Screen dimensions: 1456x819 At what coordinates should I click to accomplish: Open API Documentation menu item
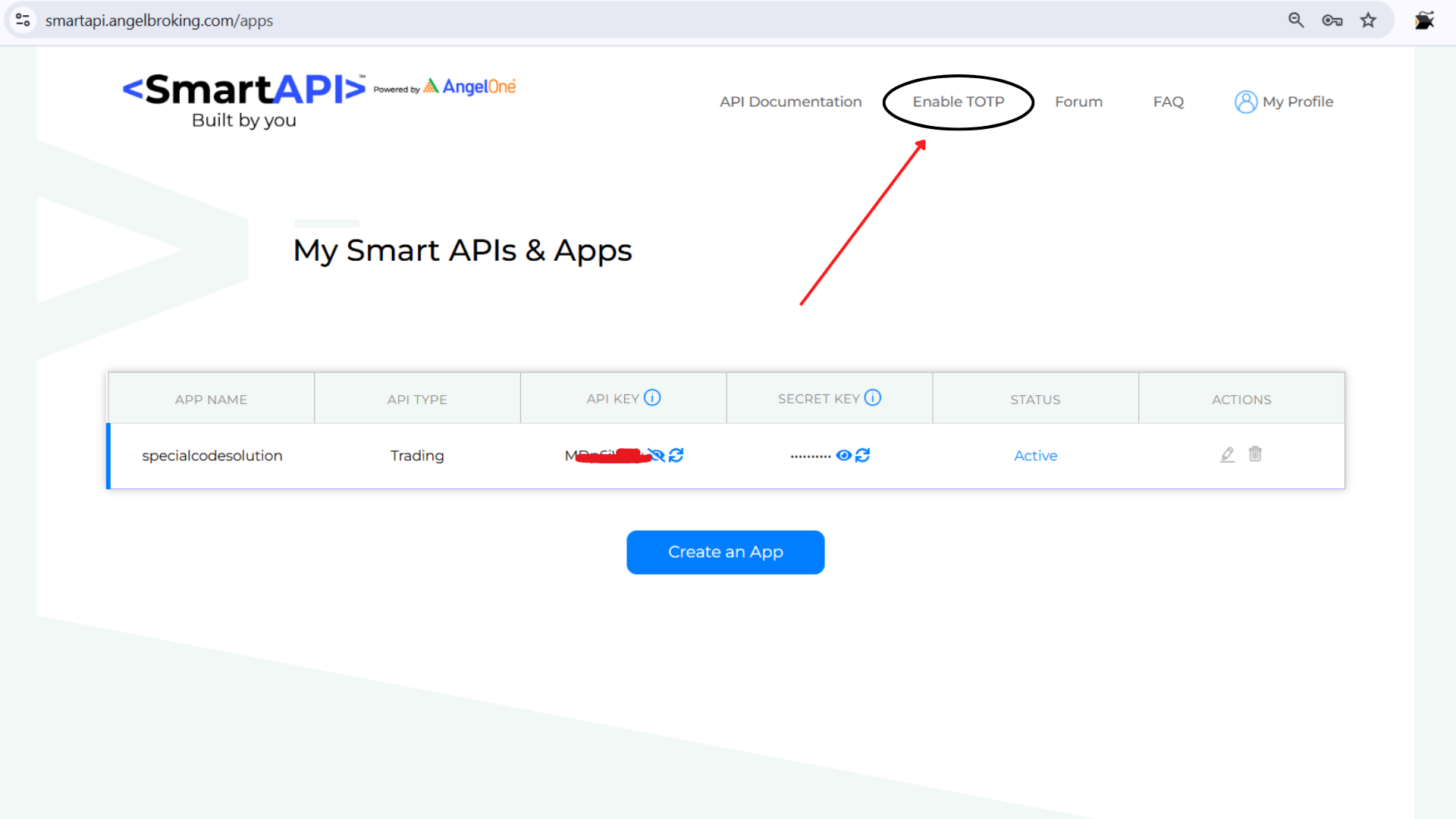pos(790,102)
